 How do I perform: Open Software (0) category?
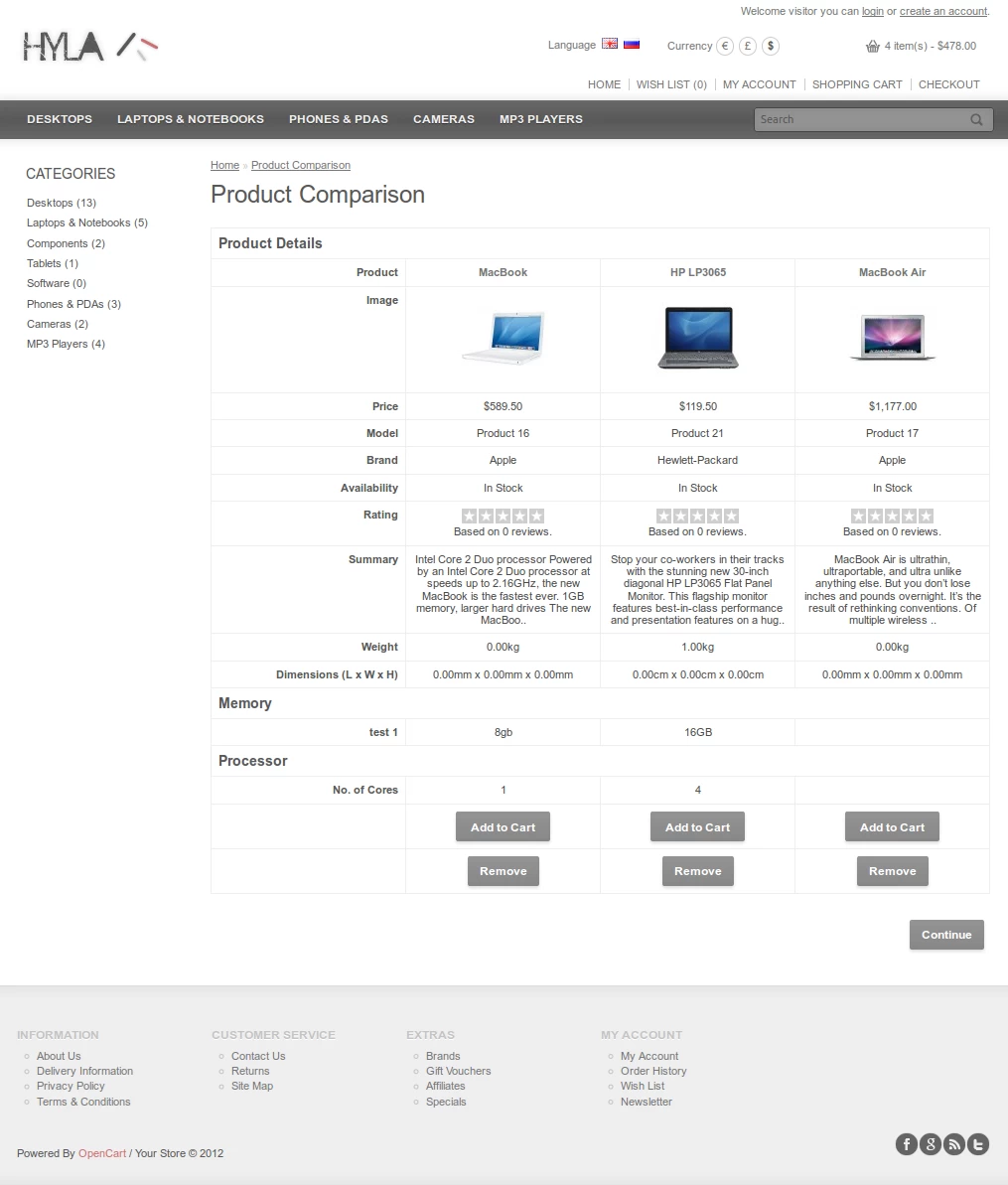[x=56, y=283]
